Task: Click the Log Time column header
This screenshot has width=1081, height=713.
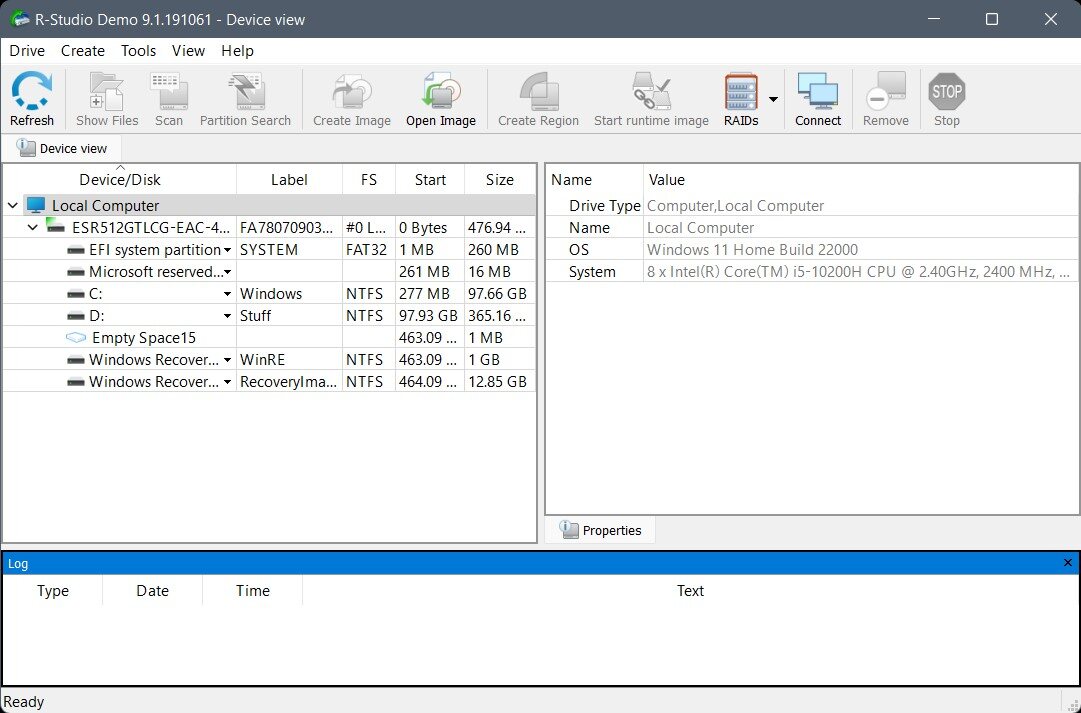Action: 252,590
